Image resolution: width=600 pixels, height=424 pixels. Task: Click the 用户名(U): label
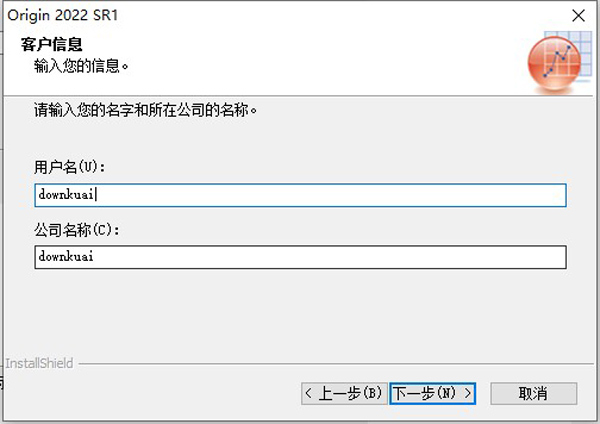click(x=70, y=167)
